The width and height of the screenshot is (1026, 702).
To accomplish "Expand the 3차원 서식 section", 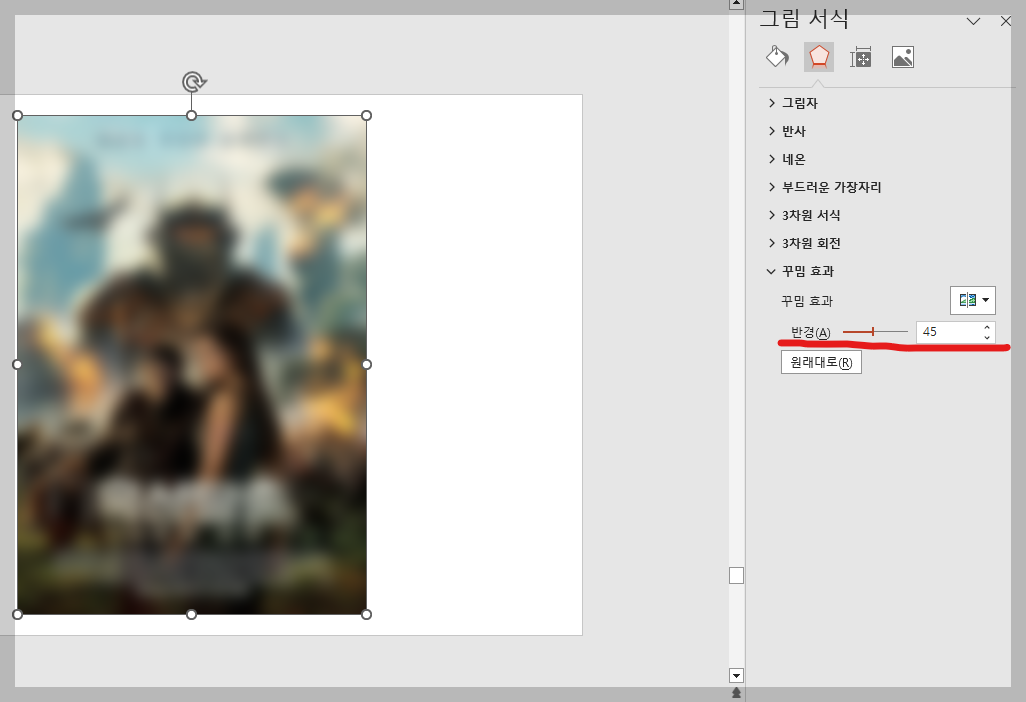I will [804, 215].
